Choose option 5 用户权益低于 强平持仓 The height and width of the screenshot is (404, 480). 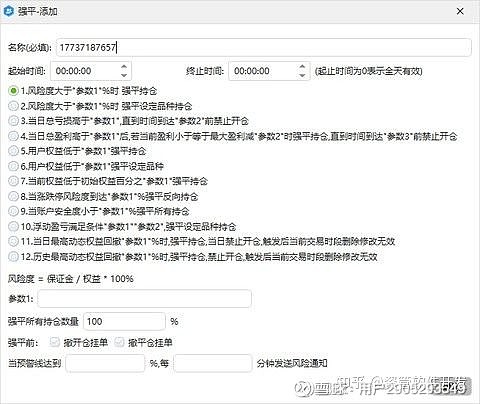pos(13,151)
